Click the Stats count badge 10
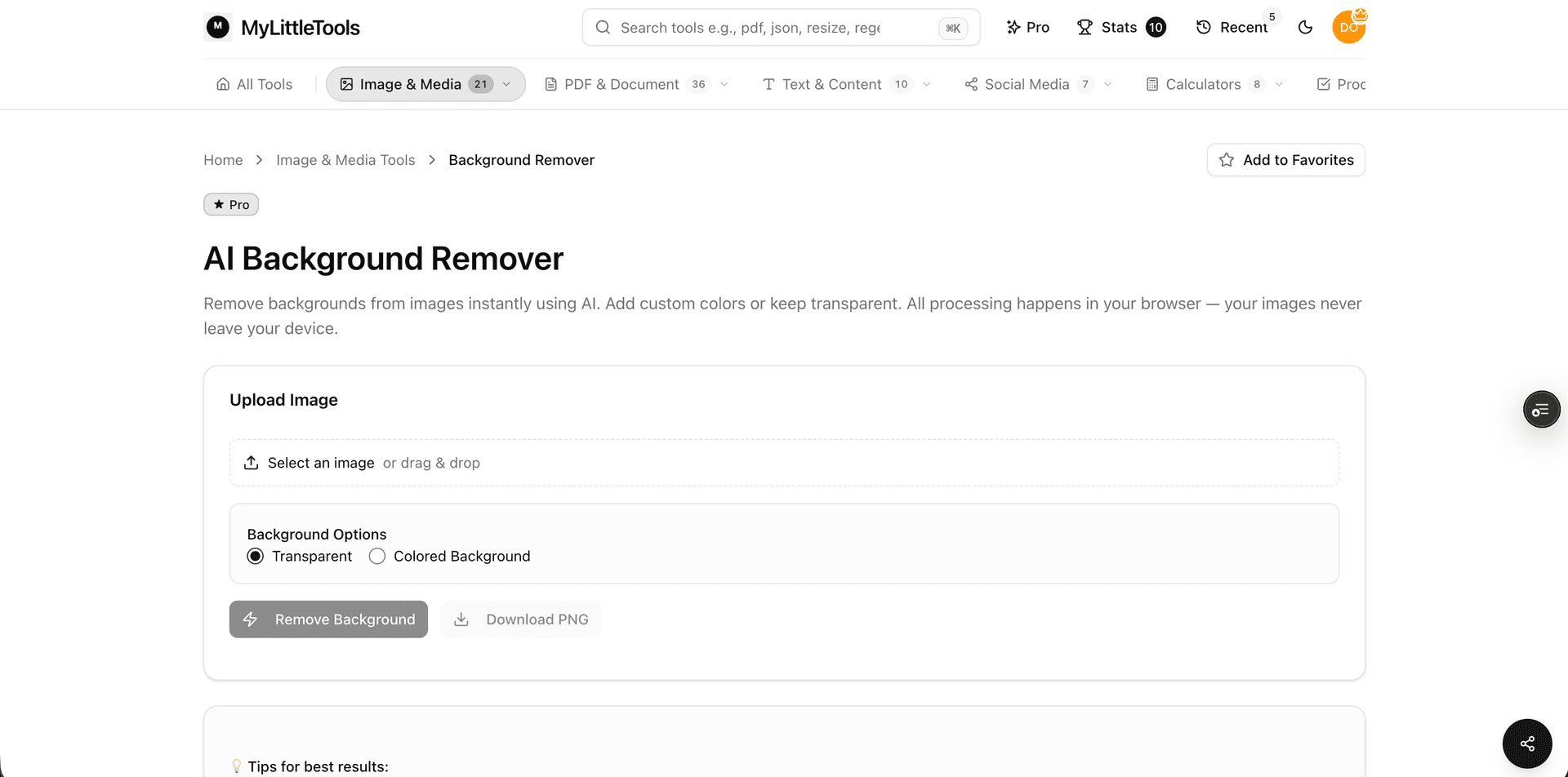This screenshot has width=1568, height=777. [1156, 27]
